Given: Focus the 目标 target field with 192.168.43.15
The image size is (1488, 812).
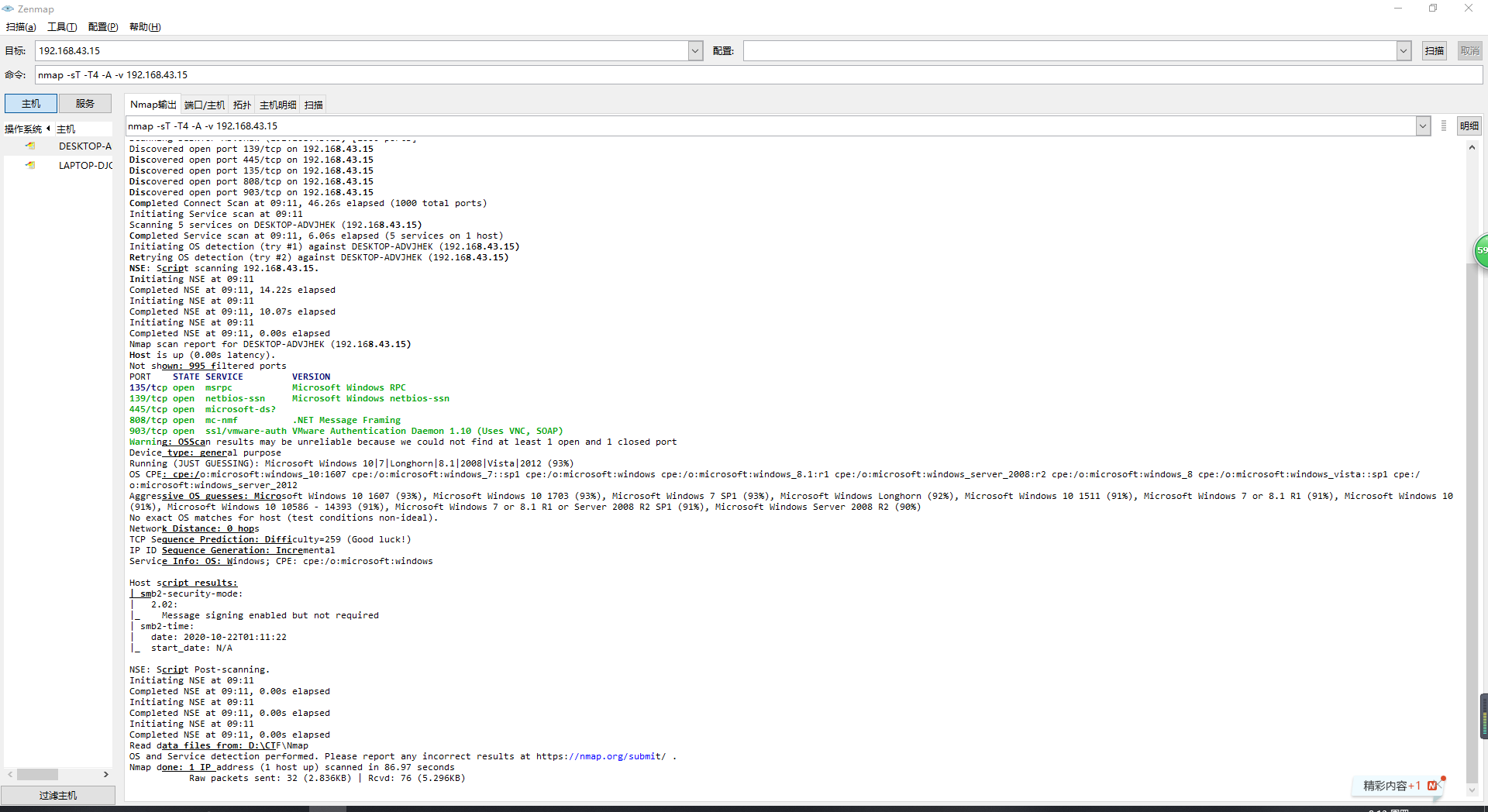Looking at the screenshot, I should 362,51.
